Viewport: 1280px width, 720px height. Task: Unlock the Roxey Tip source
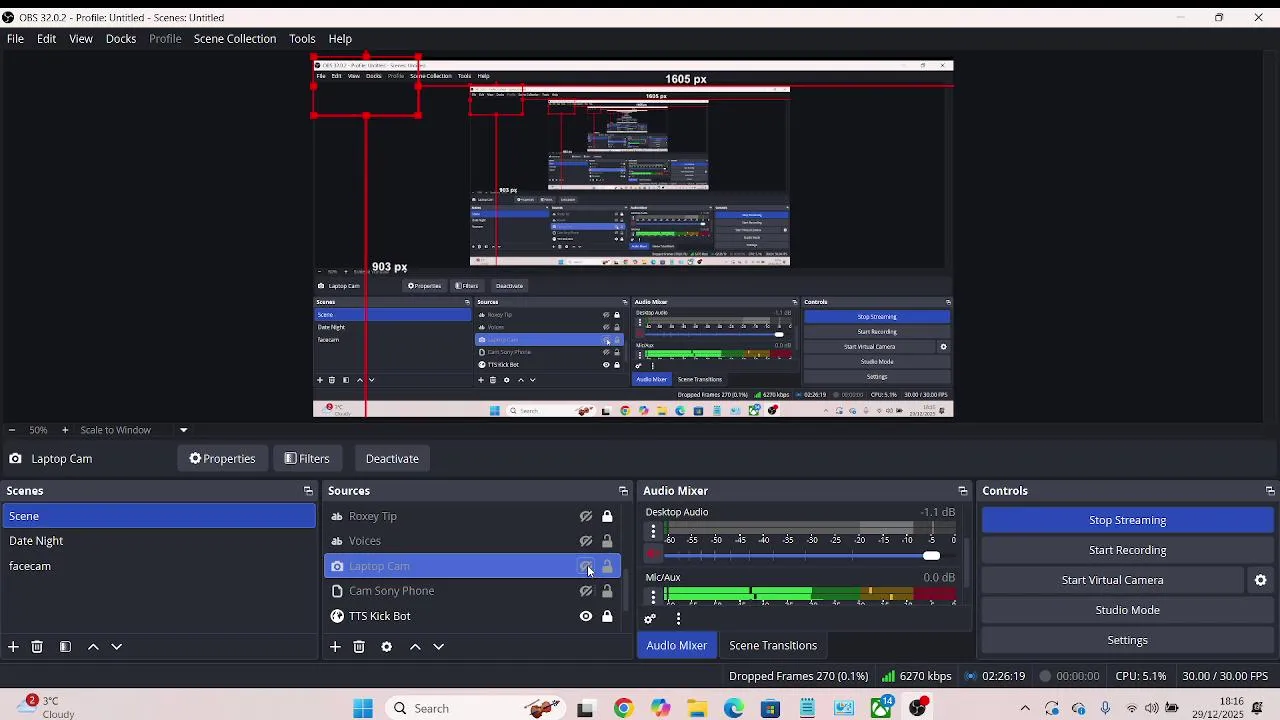pos(607,517)
